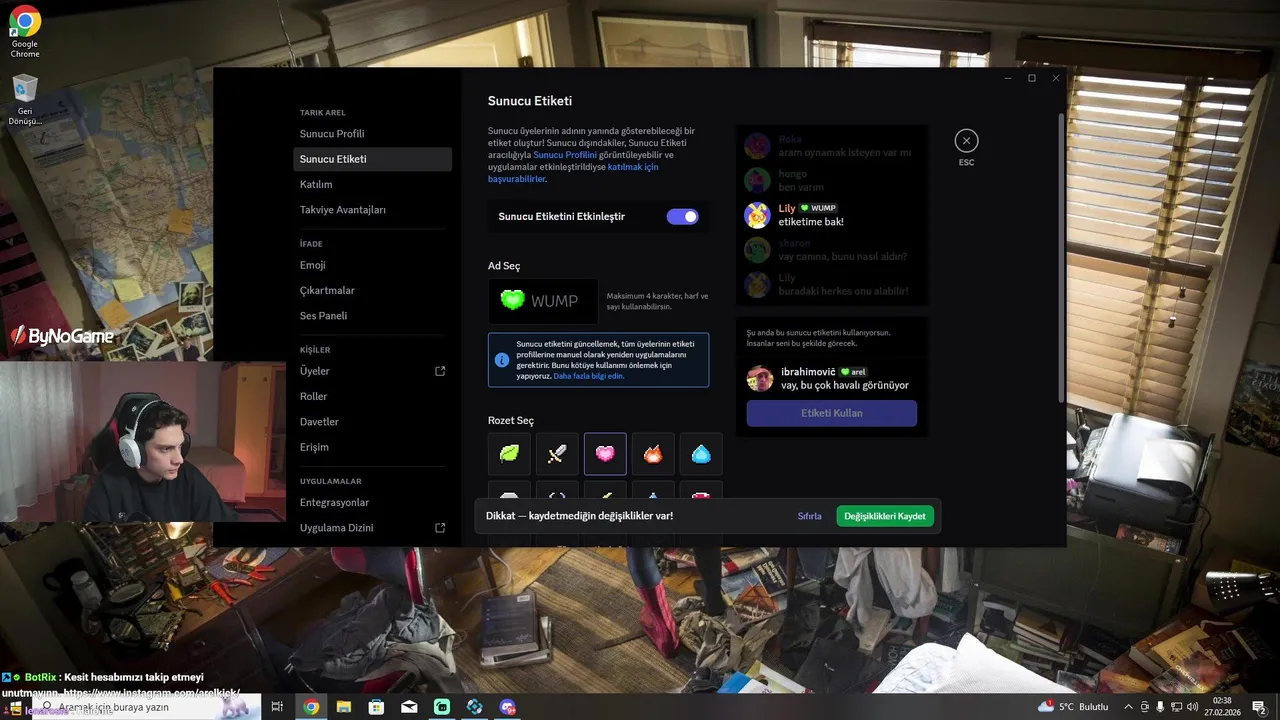Open Çıkartmalar in the sidebar
1280x720 pixels.
pyautogui.click(x=372, y=291)
